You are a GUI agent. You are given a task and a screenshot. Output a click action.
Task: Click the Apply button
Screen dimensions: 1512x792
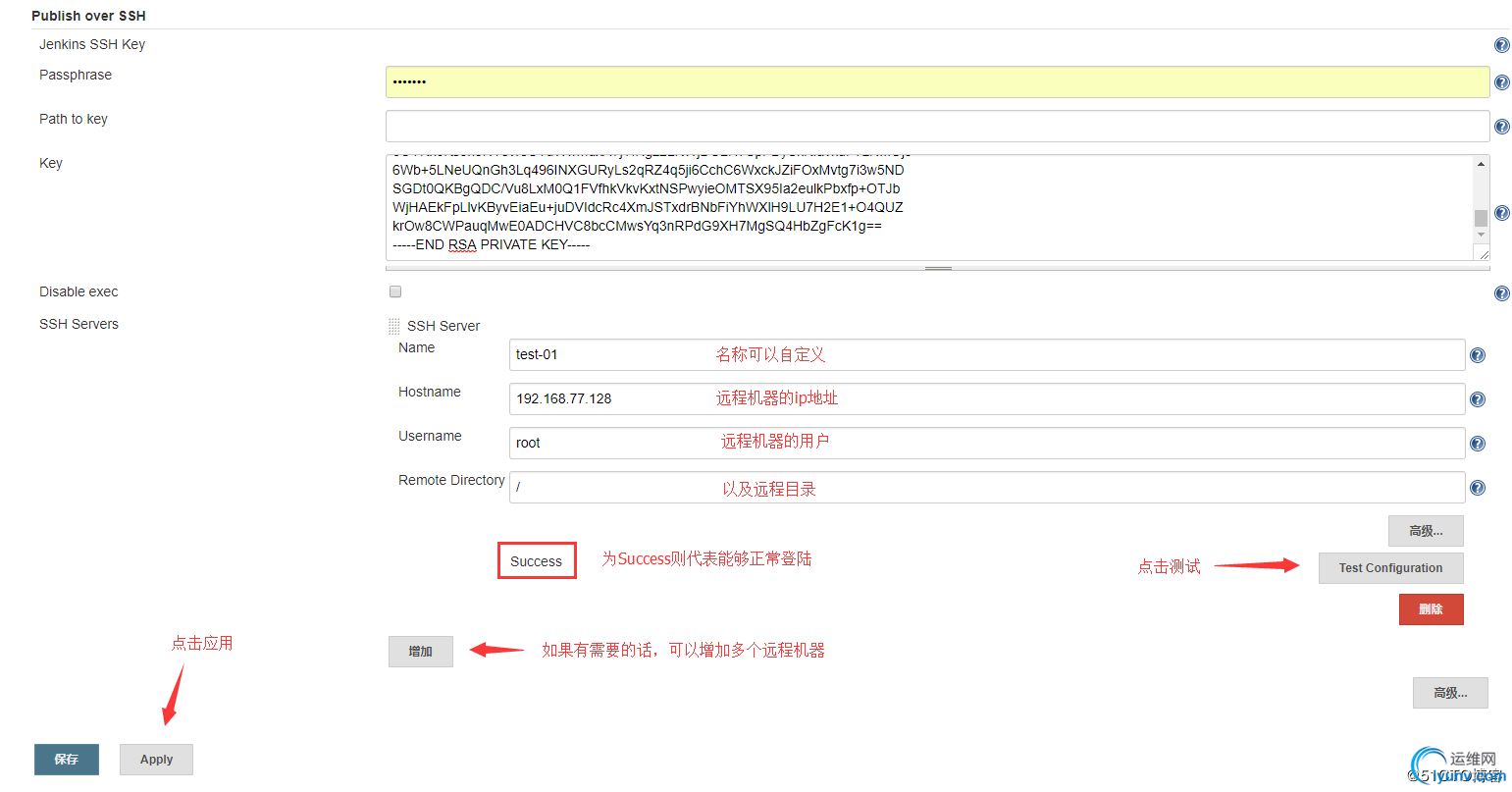tap(156, 760)
